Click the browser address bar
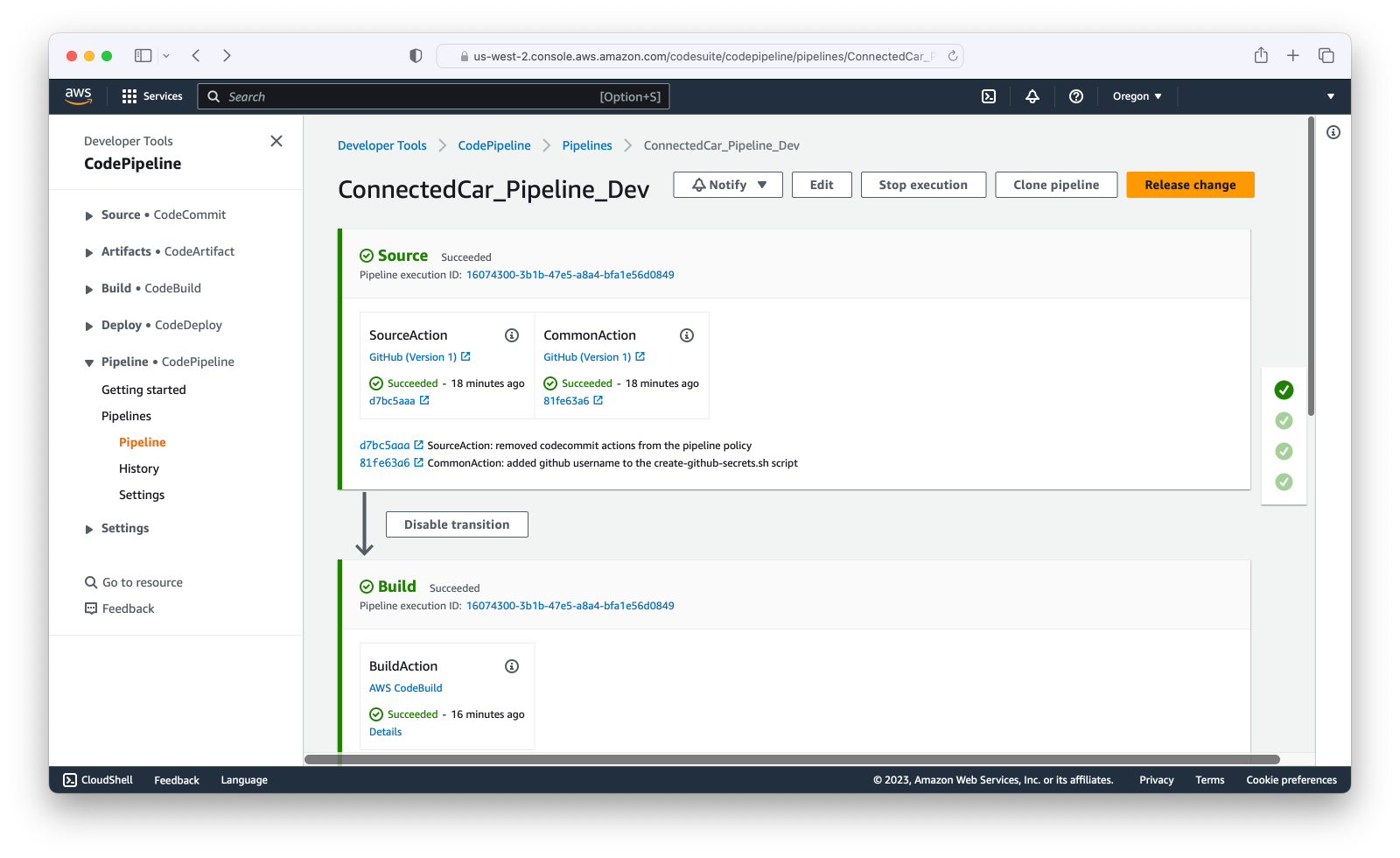1400x858 pixels. pos(700,56)
